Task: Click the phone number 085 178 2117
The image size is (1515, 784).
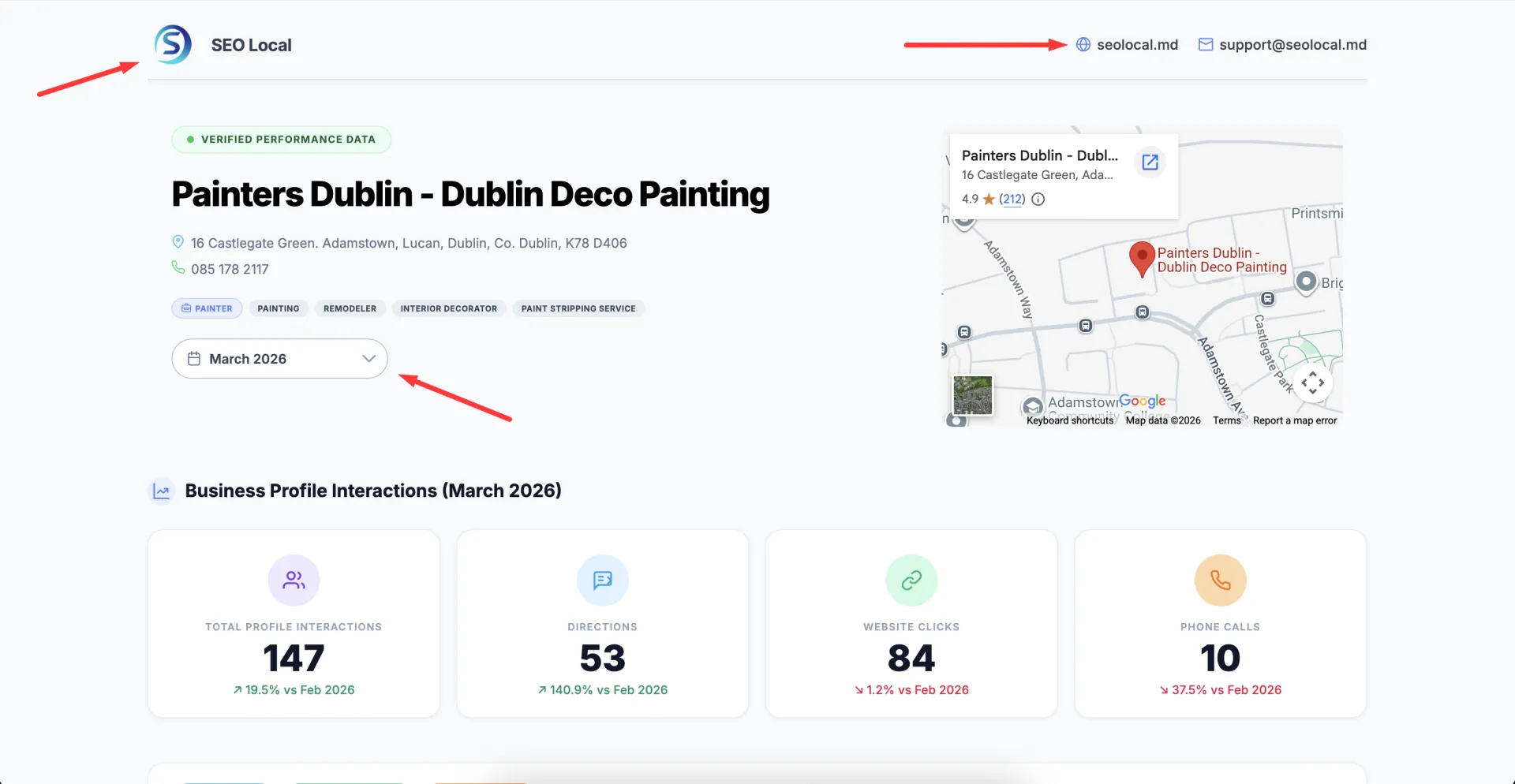Action: [230, 269]
